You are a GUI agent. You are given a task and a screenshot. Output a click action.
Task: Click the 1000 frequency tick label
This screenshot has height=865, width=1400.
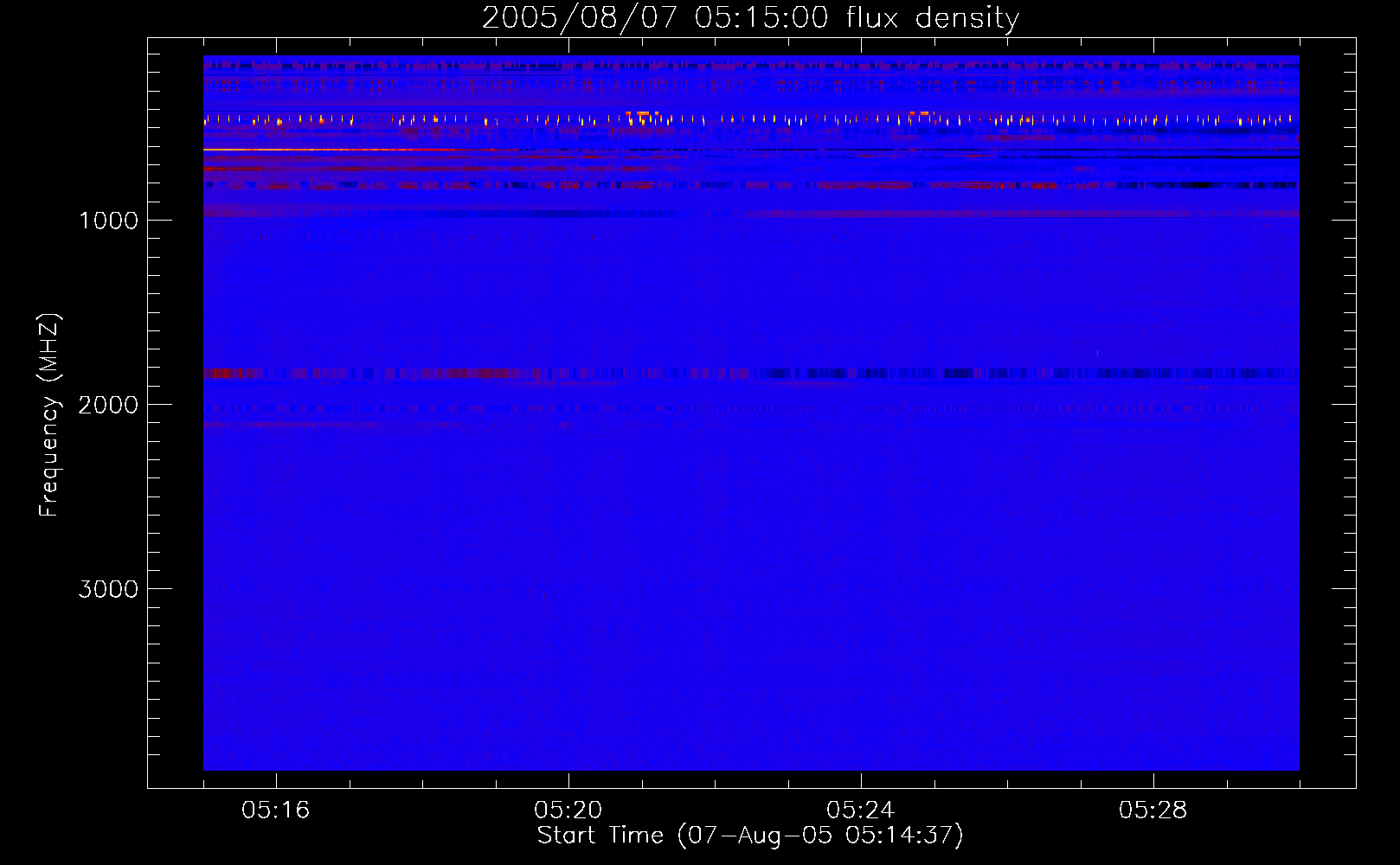pos(108,221)
